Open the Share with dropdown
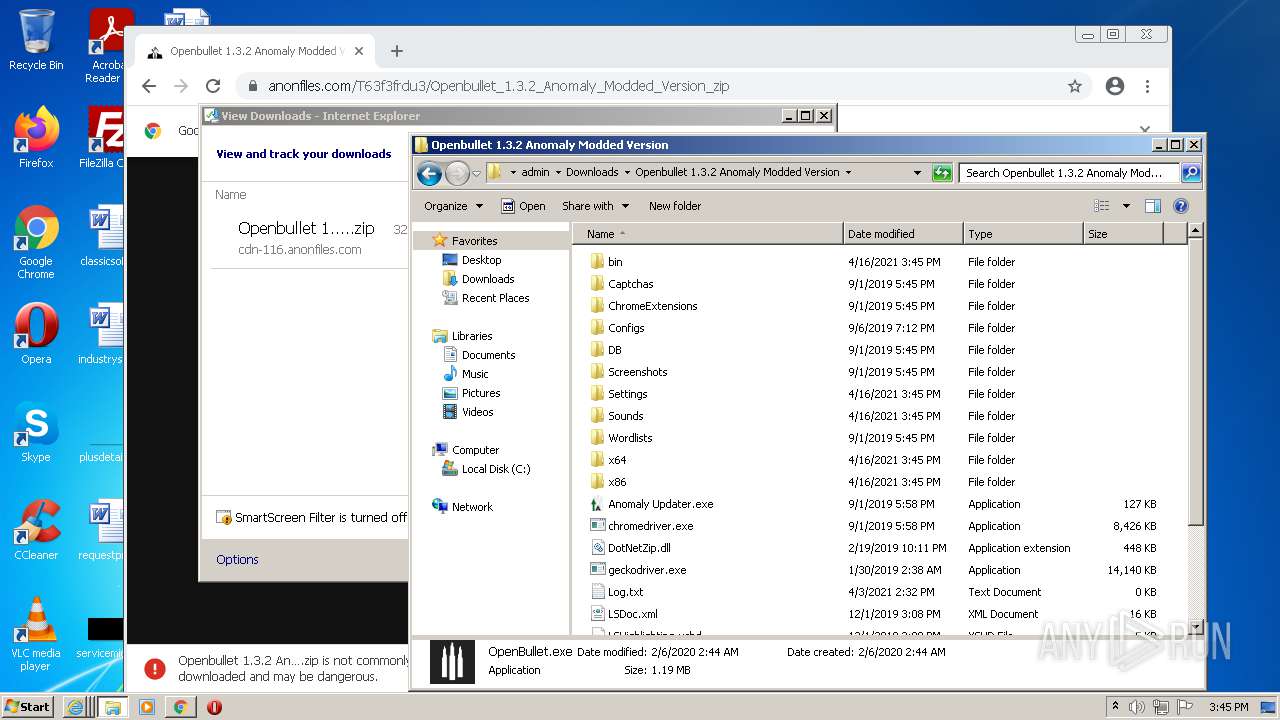 [x=595, y=206]
